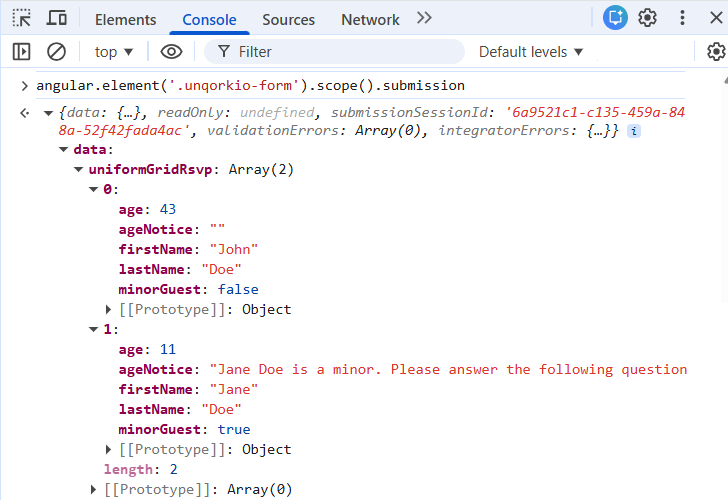The height and width of the screenshot is (500, 728).
Task: Expand the Prototype Array(0) node
Action: pos(93,489)
